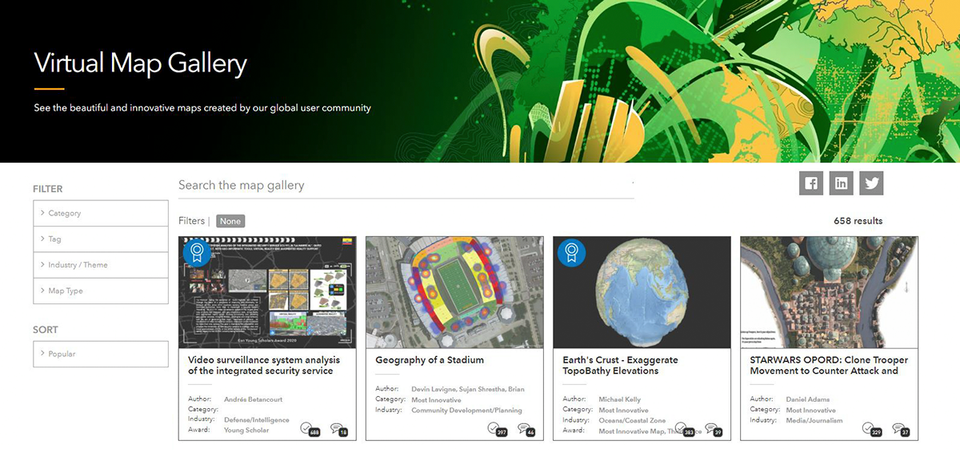
Task: Open the STARWARS OPORD map thumbnail
Action: pos(829,292)
